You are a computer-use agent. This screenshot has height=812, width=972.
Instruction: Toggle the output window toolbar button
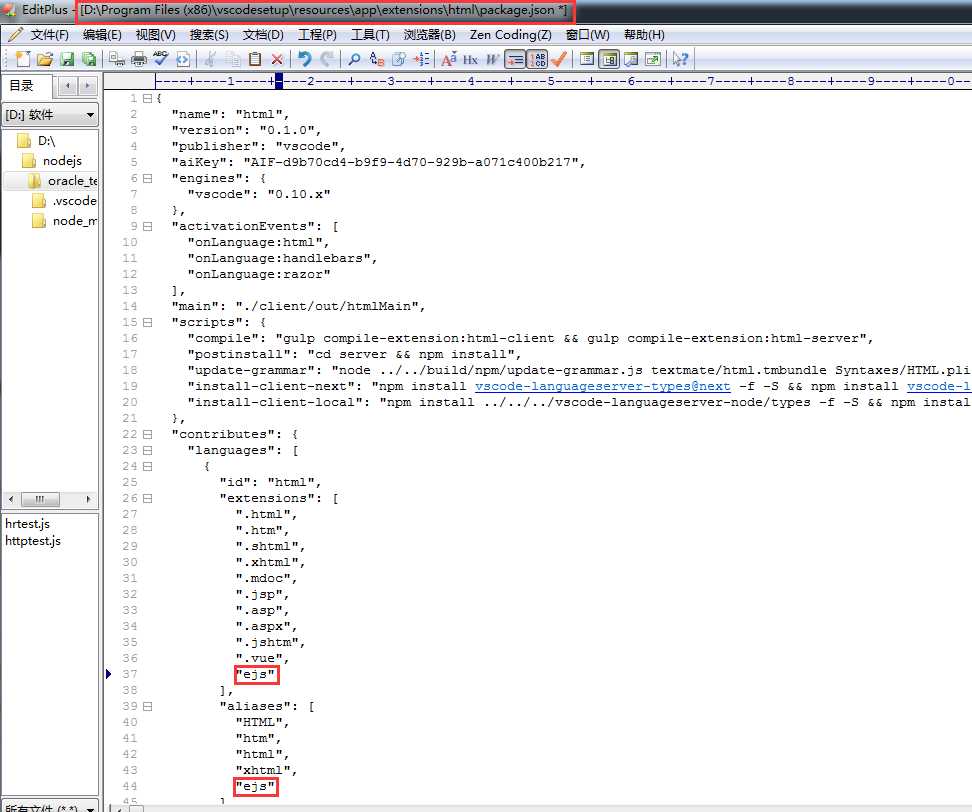[x=630, y=59]
